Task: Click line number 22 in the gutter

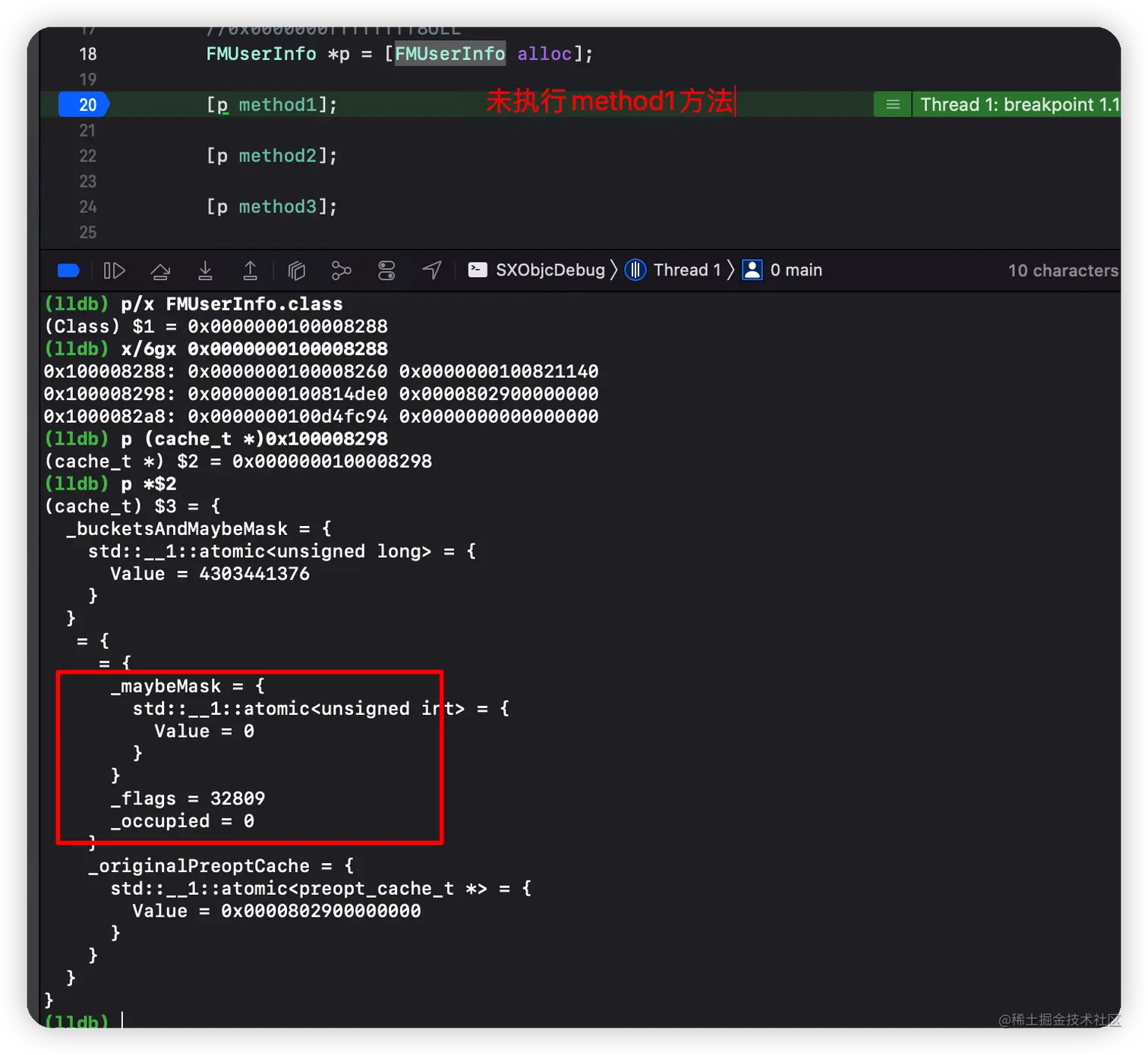Action: coord(88,156)
